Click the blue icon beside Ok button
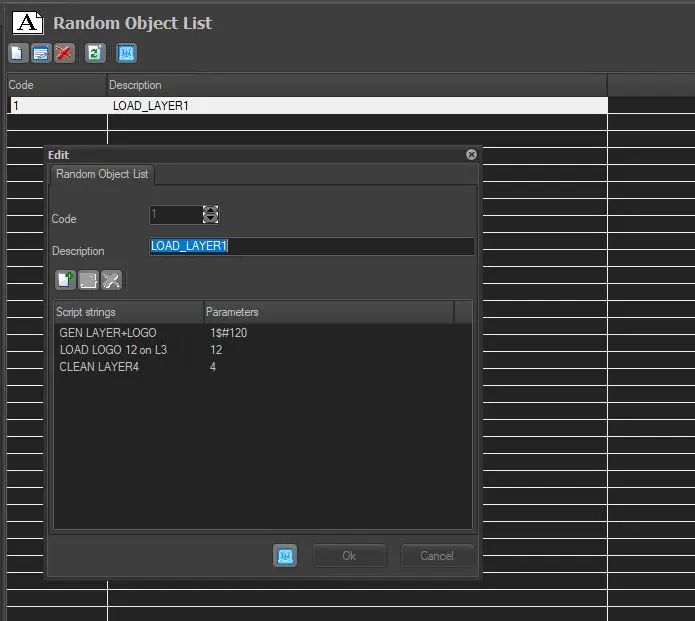The height and width of the screenshot is (621, 695). coord(285,555)
